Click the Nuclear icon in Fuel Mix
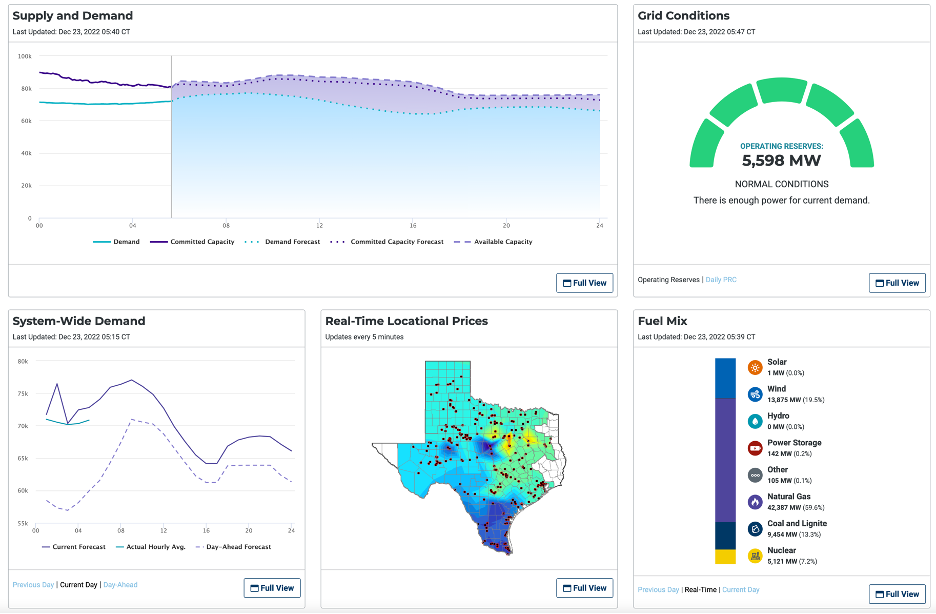This screenshot has height=614, width=936. point(754,555)
